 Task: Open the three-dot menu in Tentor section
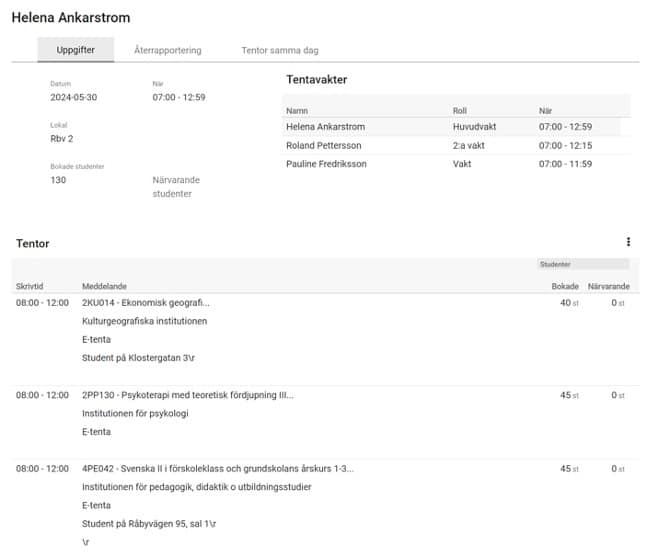click(x=628, y=242)
